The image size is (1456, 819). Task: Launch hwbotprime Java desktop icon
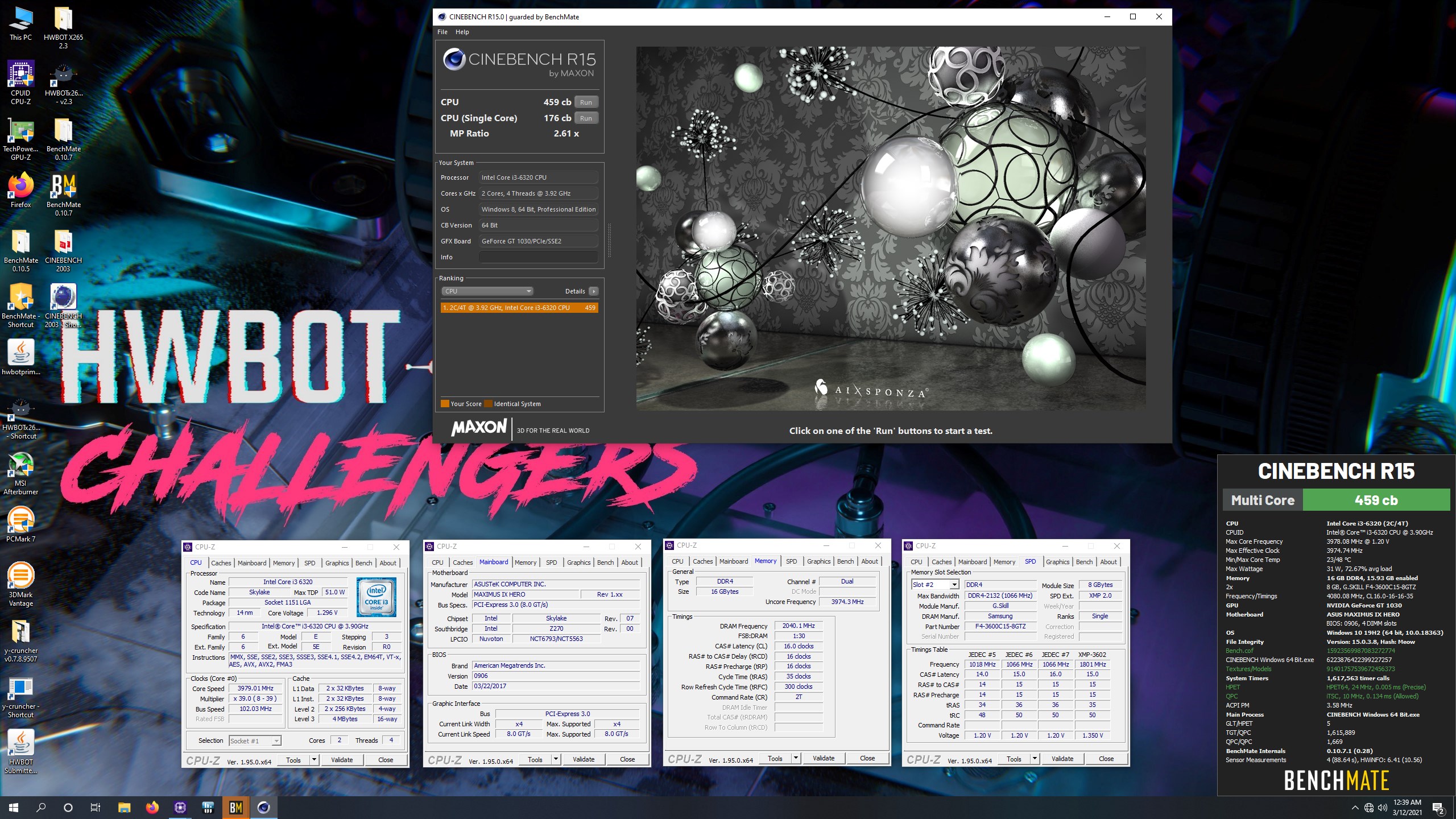click(x=20, y=357)
